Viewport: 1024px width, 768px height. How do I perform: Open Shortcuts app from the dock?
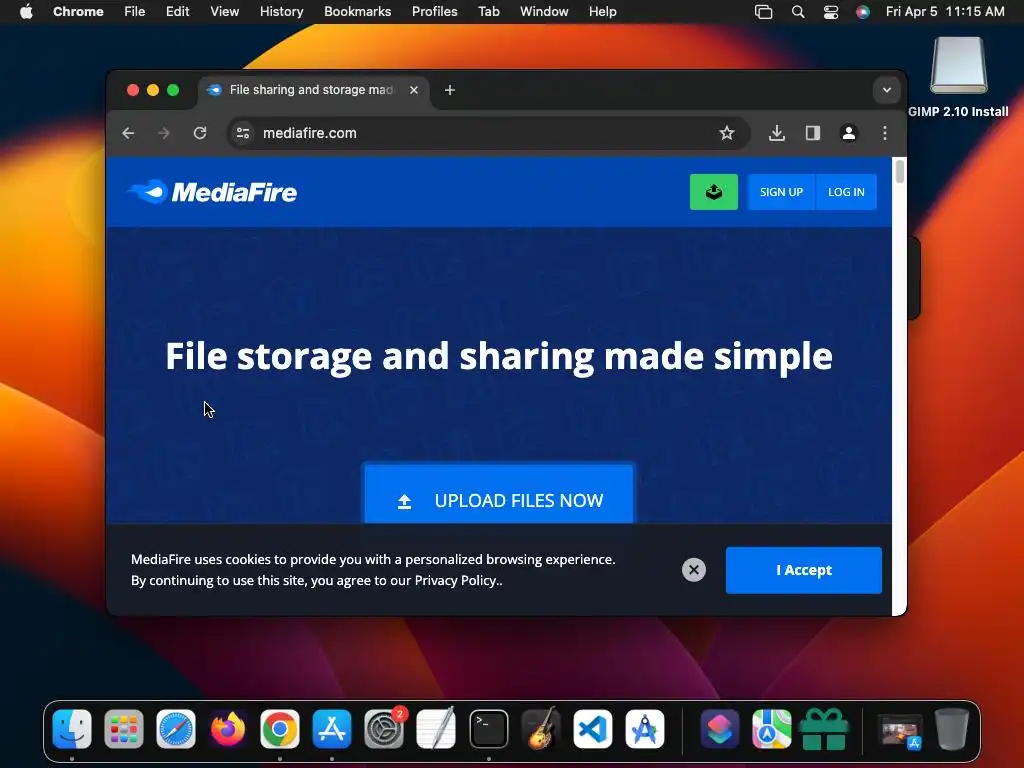tap(720, 729)
